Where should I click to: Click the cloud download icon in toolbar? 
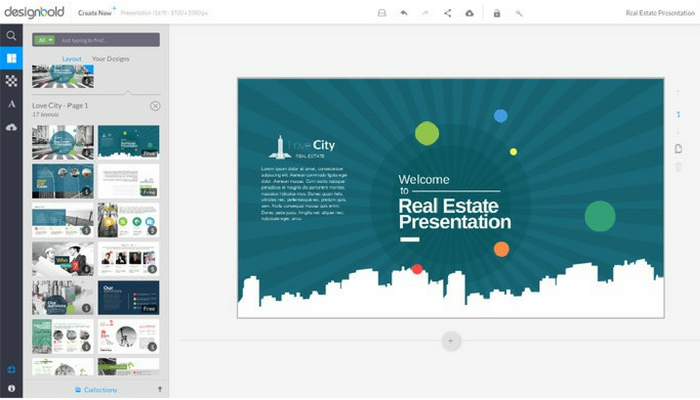469,13
